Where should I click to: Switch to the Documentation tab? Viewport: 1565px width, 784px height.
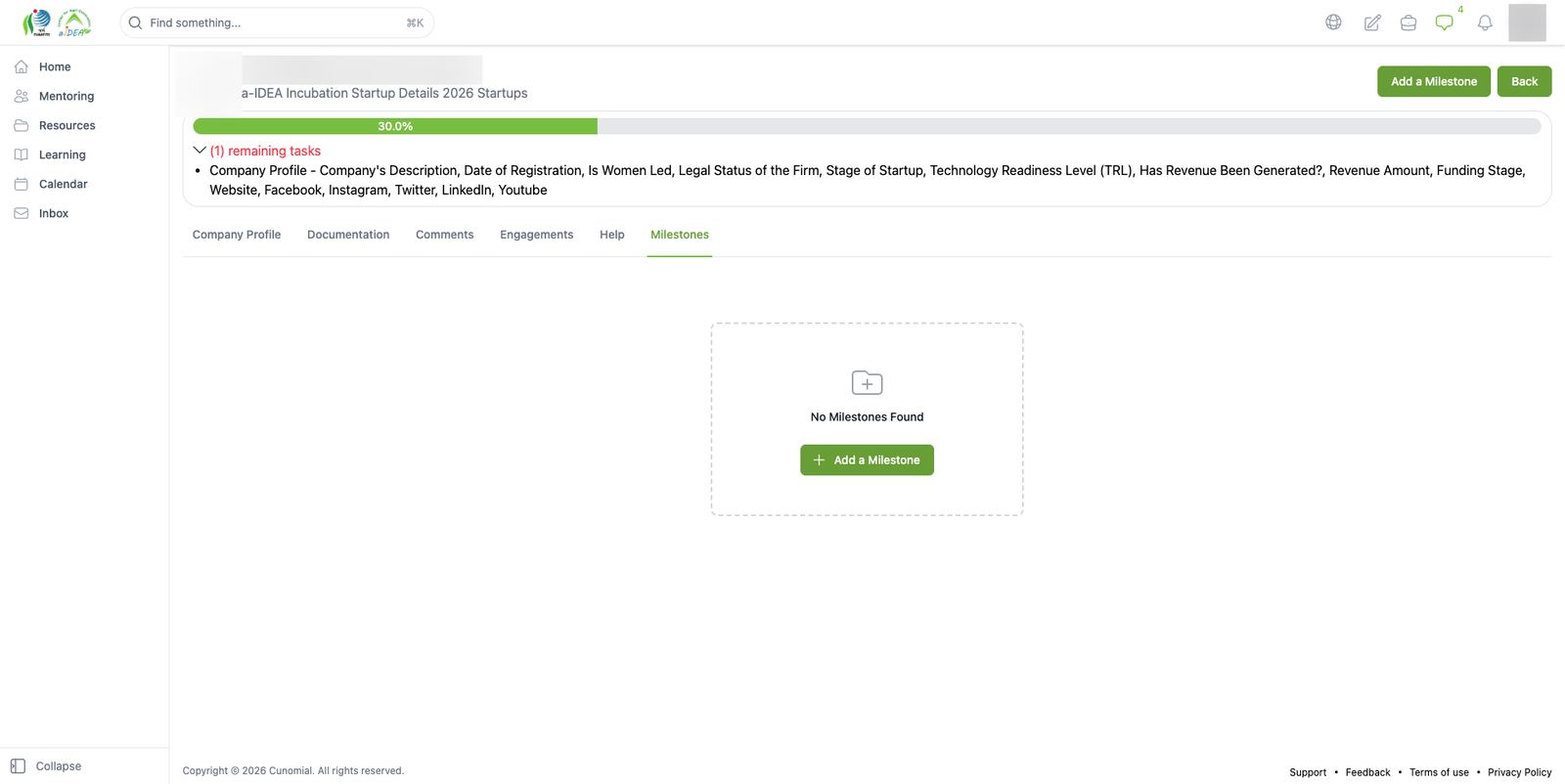click(x=348, y=235)
